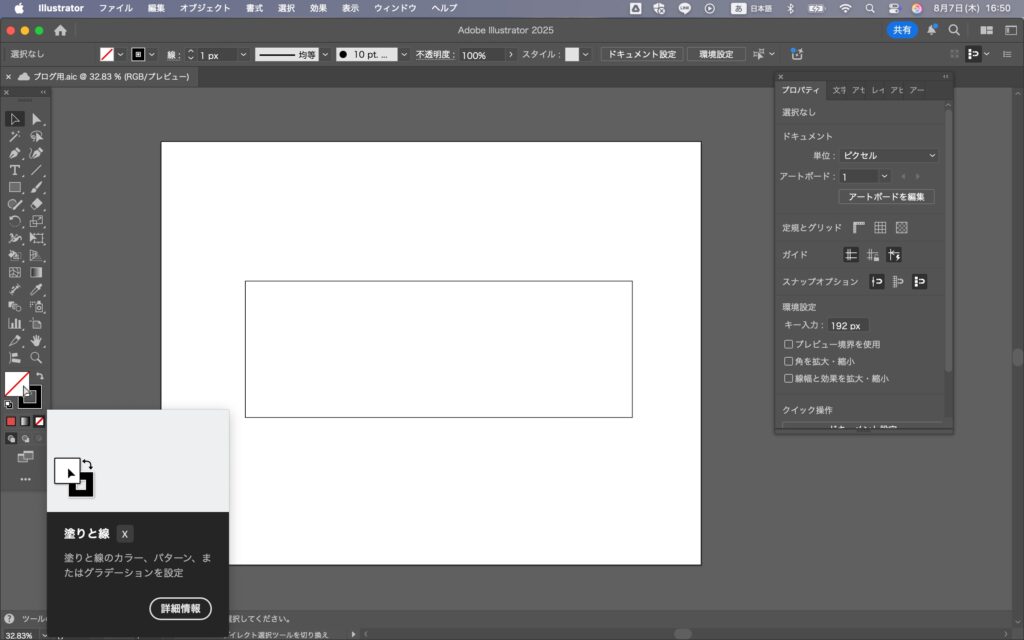Click the red Color mode swatch button
Viewport: 1024px width, 640px height.
point(11,421)
